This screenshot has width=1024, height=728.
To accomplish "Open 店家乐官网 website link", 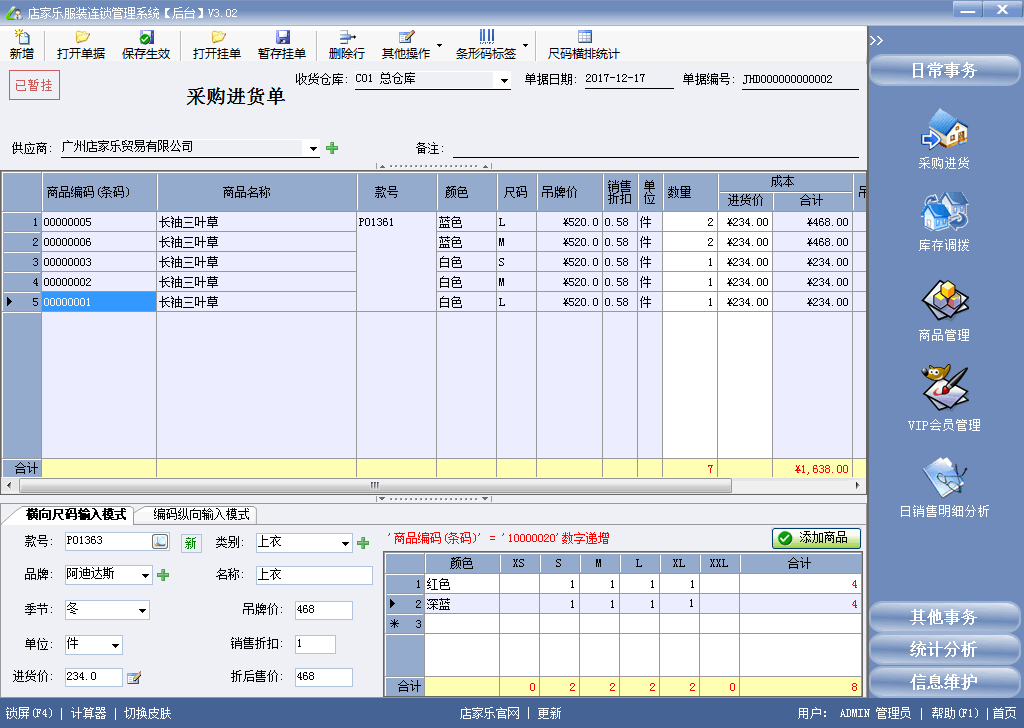I will 490,713.
